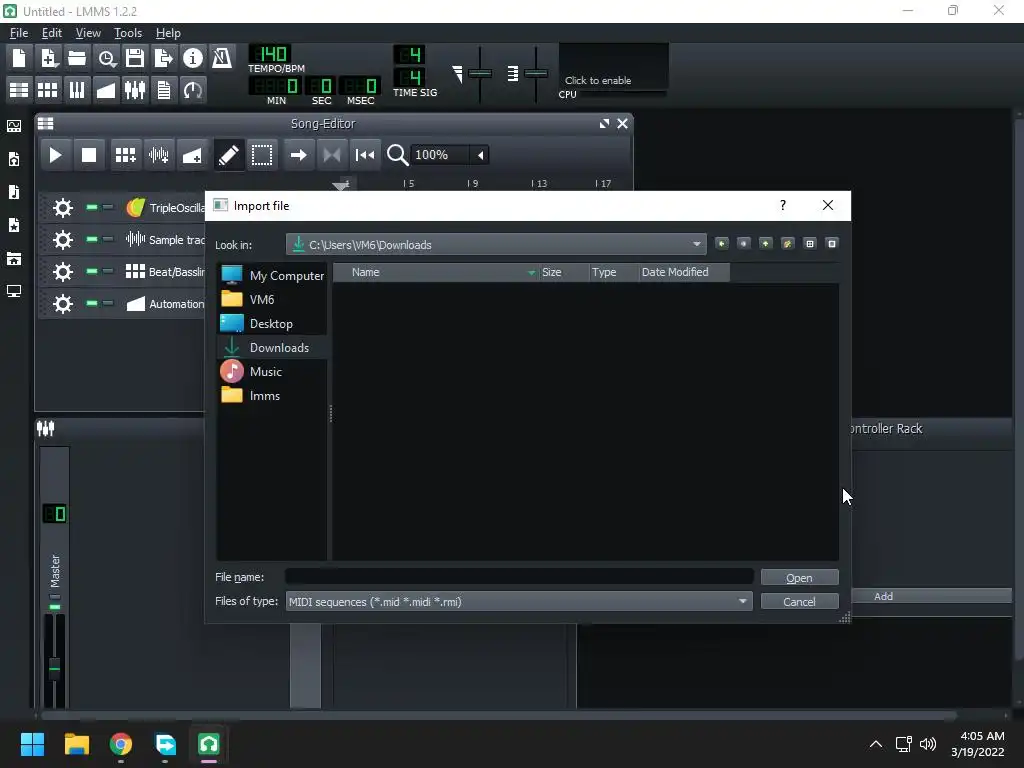Viewport: 1024px width, 768px height.
Task: Open existing project folder icon
Action: [77, 58]
